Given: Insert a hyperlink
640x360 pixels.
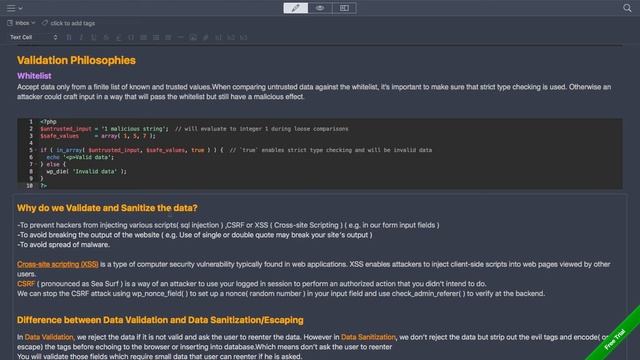Looking at the screenshot, I should click(206, 38).
